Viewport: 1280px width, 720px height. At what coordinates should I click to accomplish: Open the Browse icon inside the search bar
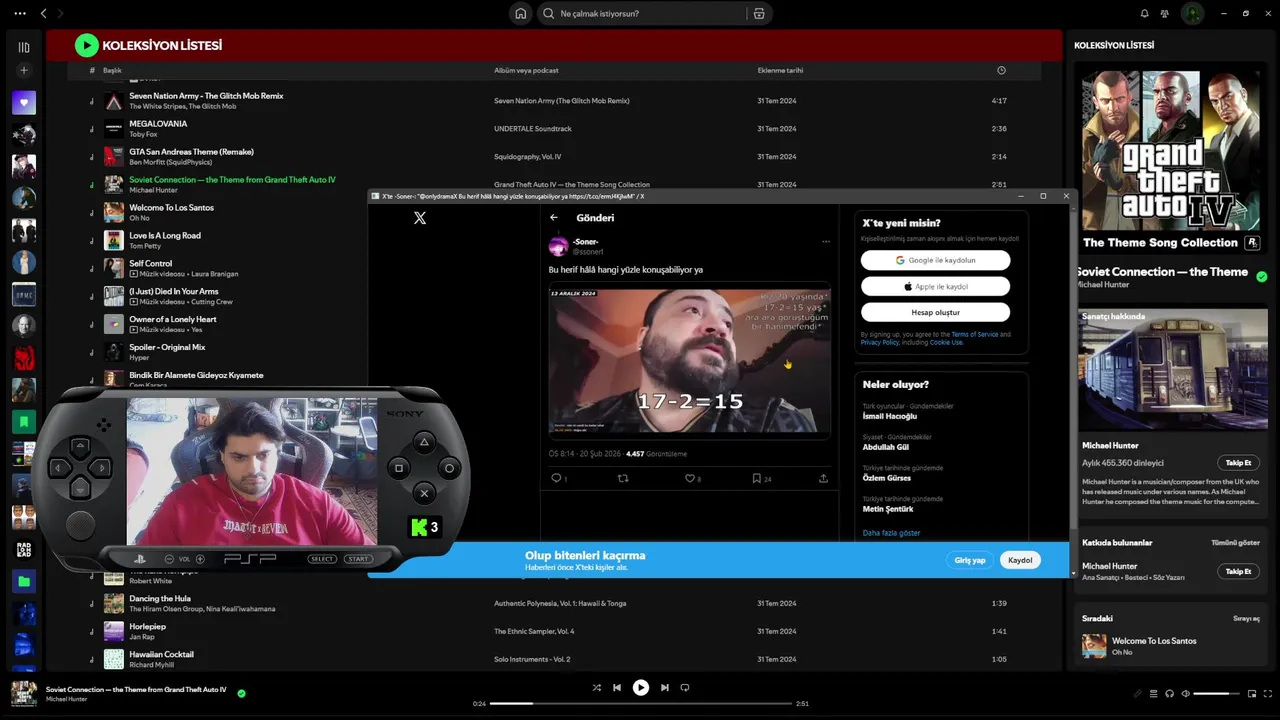(x=759, y=14)
